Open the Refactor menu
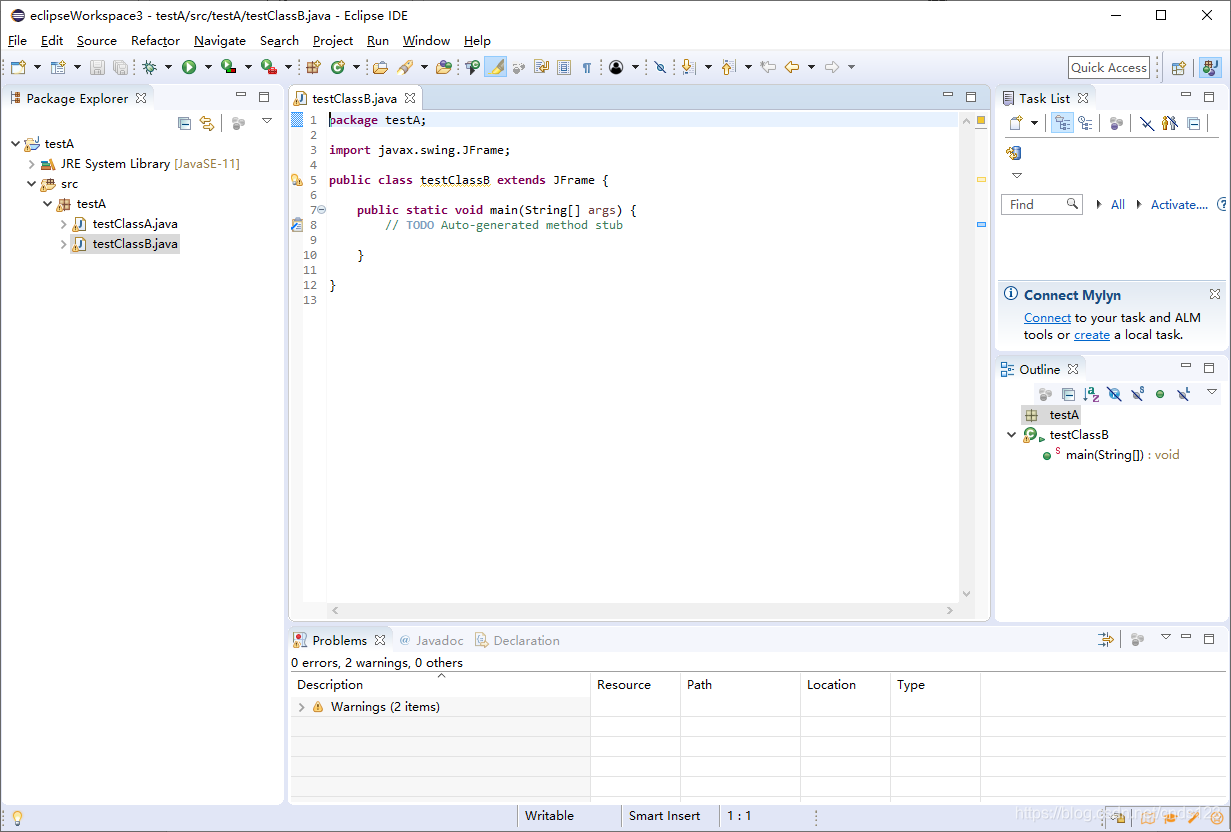Screen dimensions: 1231x832 [155, 41]
